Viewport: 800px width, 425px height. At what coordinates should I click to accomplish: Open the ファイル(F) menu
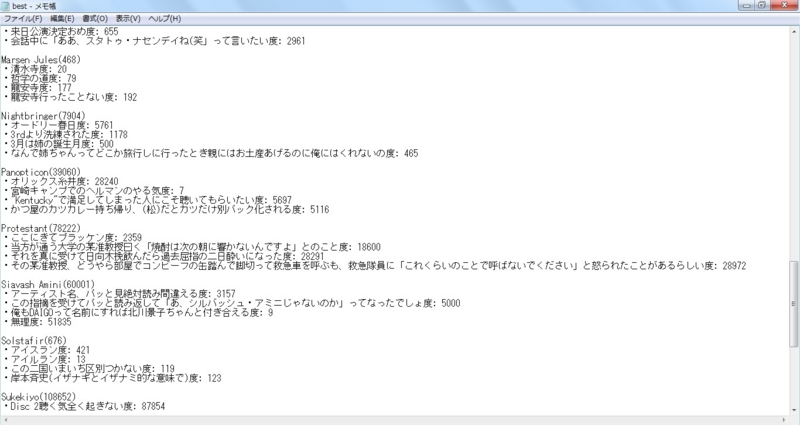[23, 18]
